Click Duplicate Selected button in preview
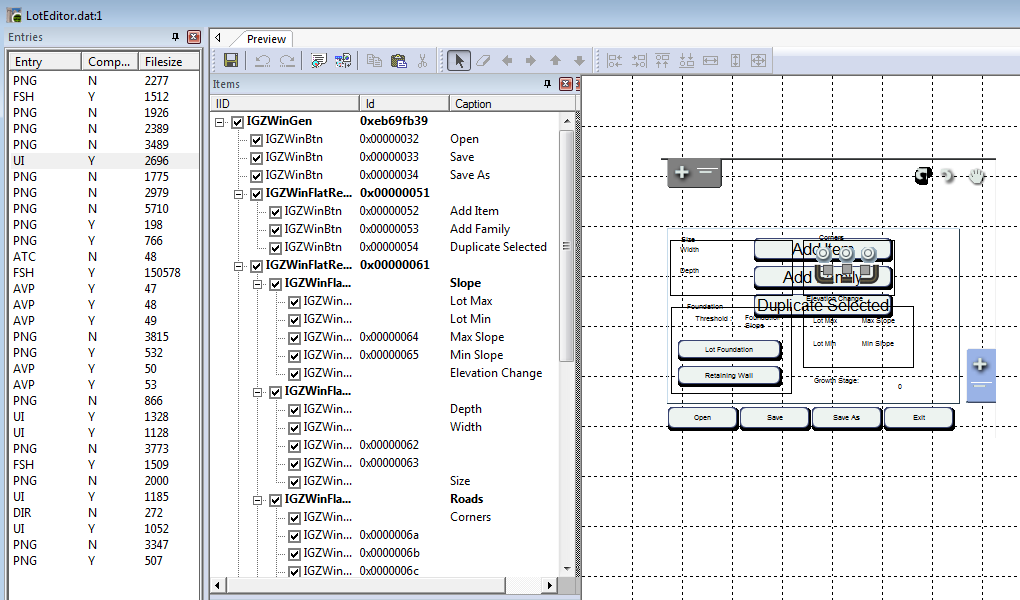1020x600 pixels. (x=823, y=305)
